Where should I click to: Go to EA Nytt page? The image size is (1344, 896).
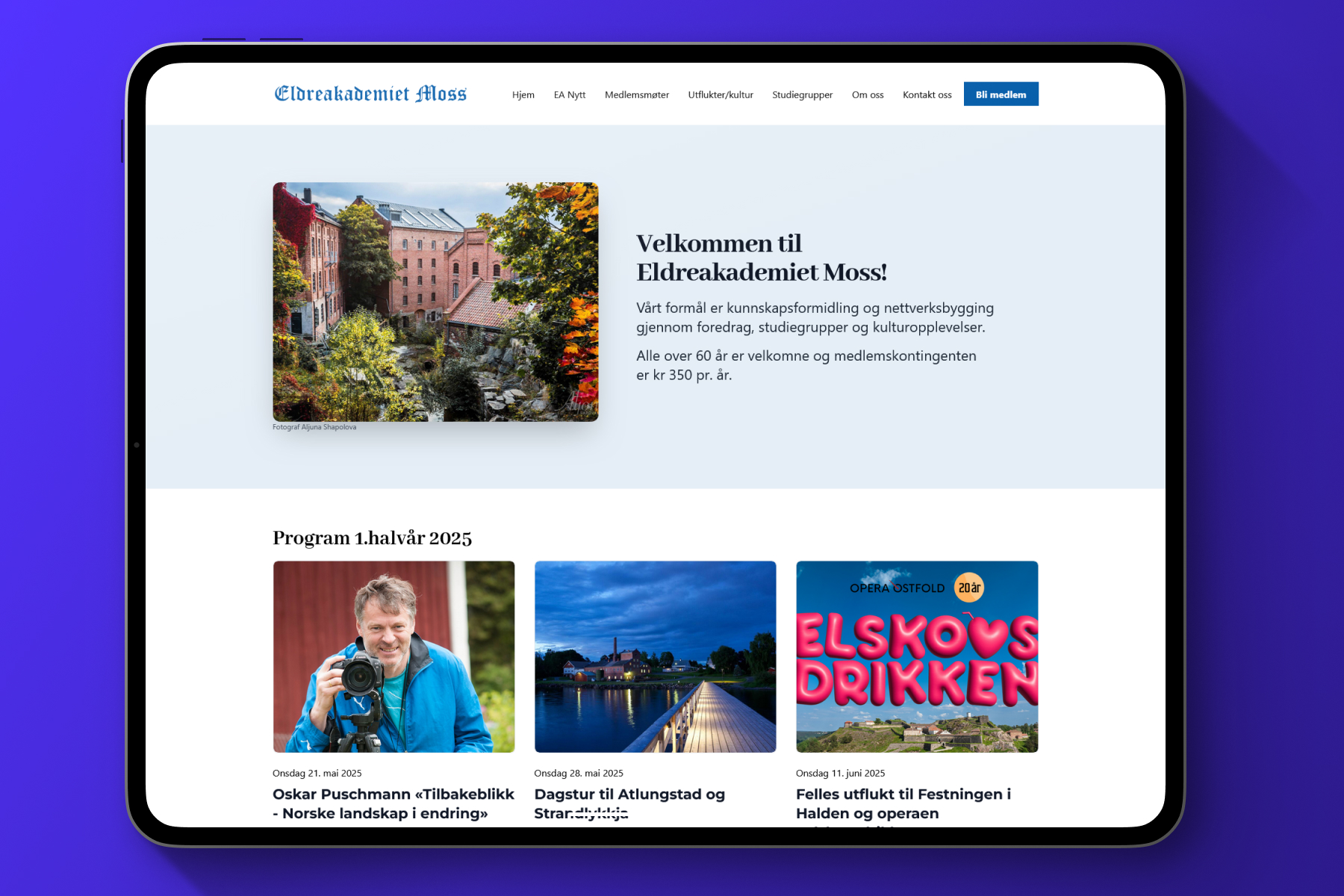coord(570,95)
